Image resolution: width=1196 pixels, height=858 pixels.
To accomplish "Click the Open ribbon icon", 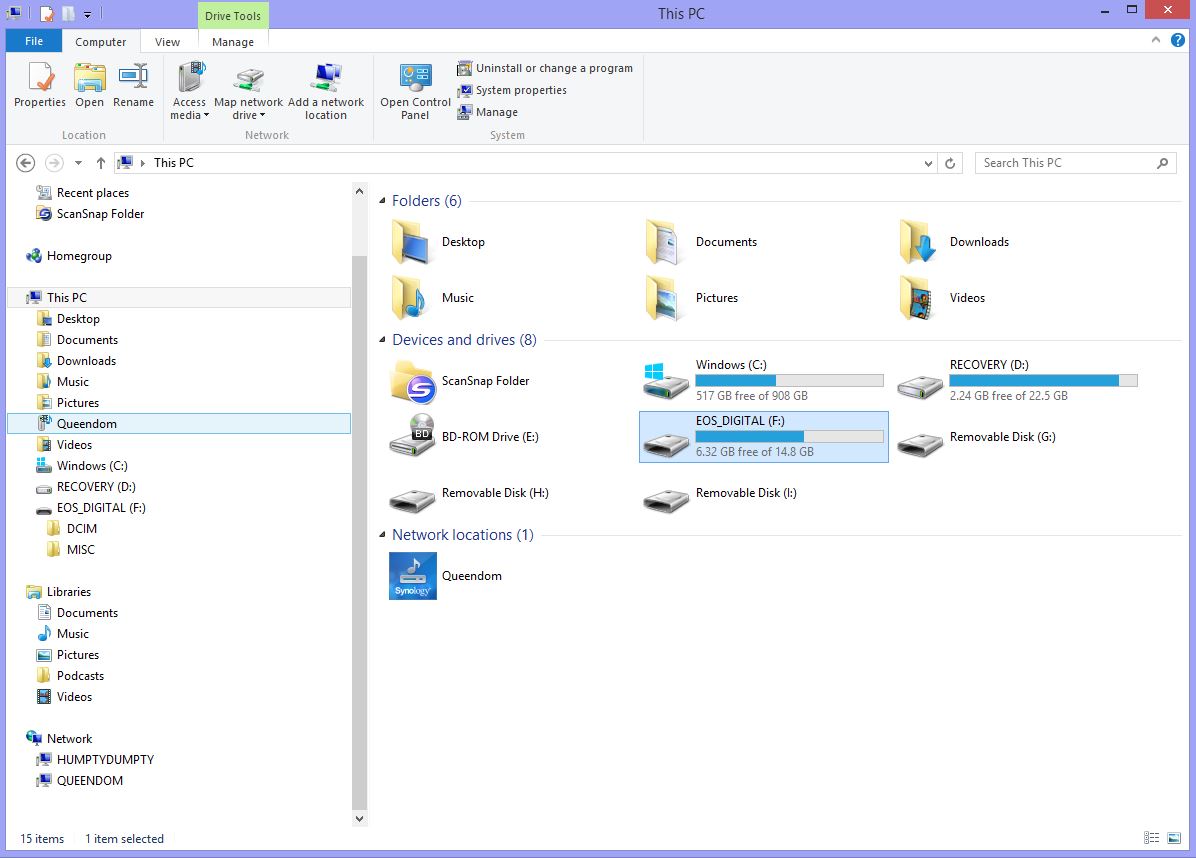I will click(x=89, y=85).
